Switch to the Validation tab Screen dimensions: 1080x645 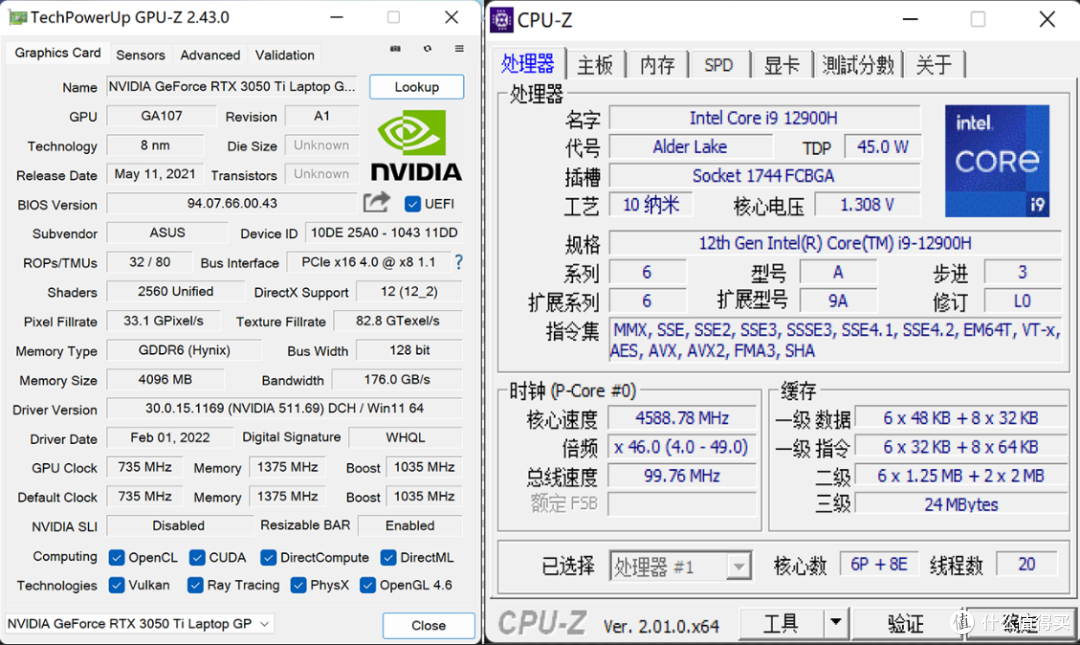click(x=284, y=55)
